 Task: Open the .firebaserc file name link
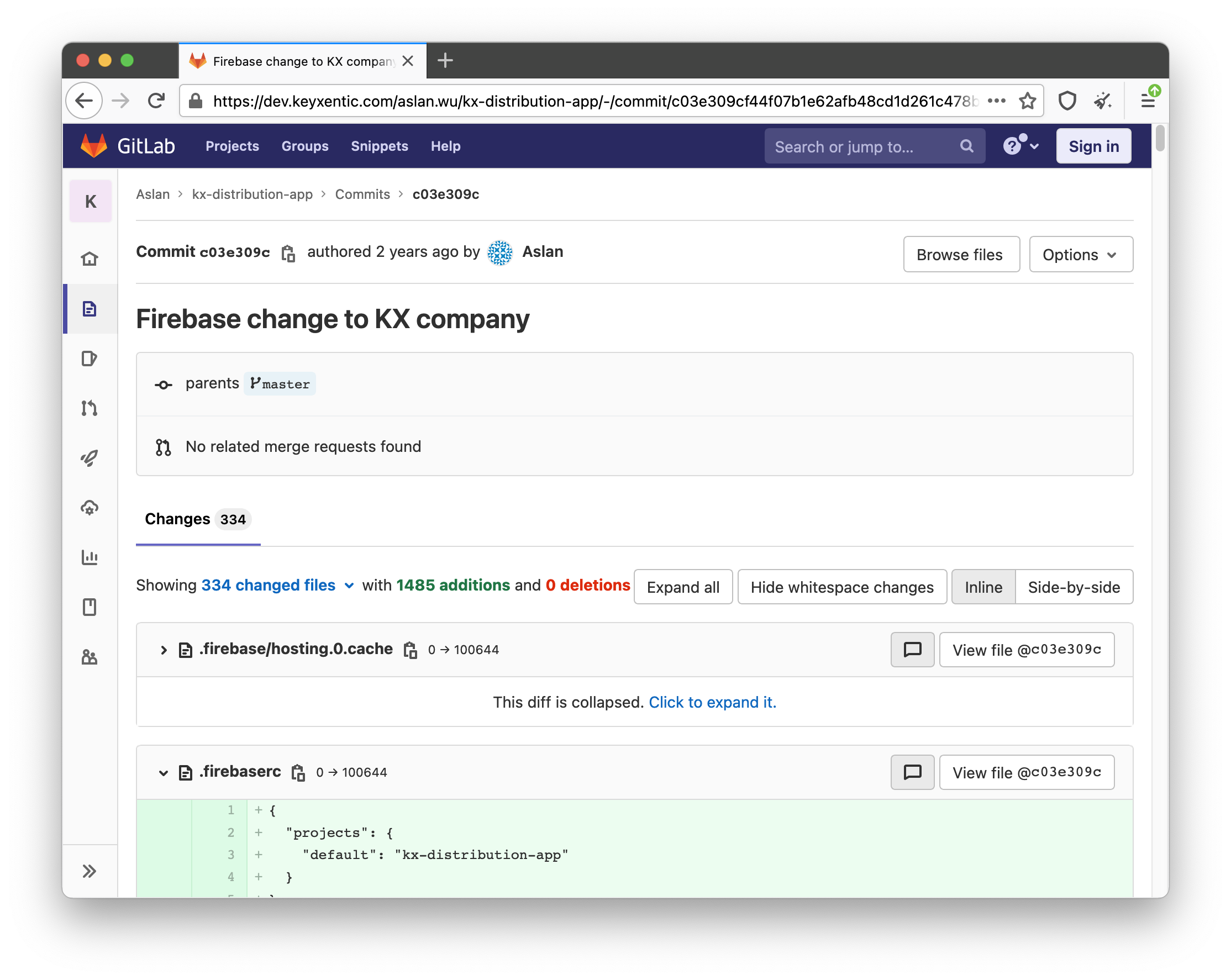(x=240, y=772)
